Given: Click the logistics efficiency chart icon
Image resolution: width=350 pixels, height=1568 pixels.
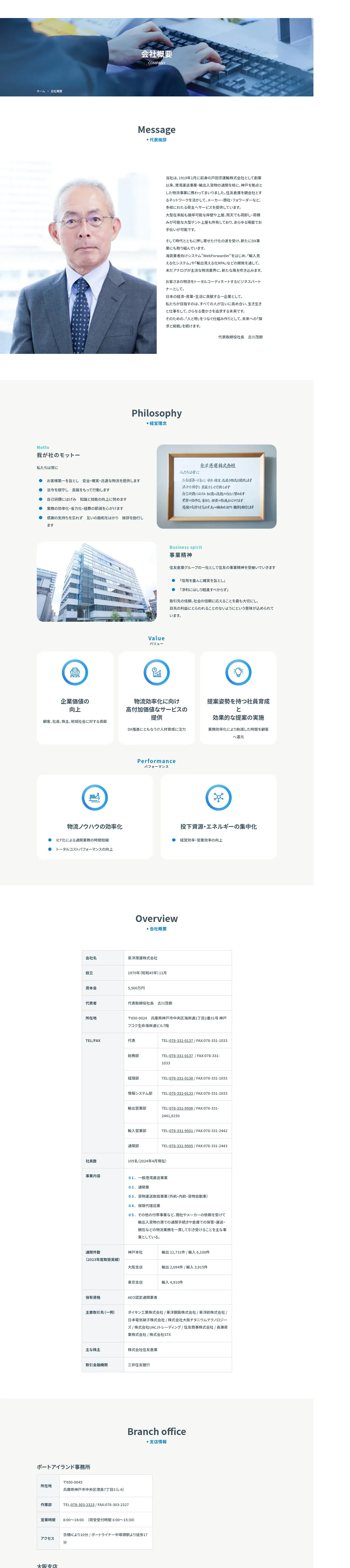Looking at the screenshot, I should tap(156, 673).
